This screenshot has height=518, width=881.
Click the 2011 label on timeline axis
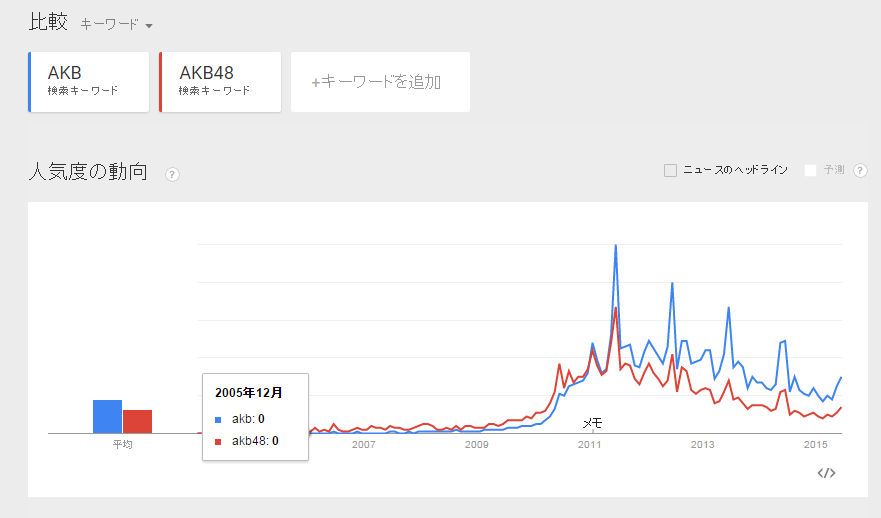590,445
